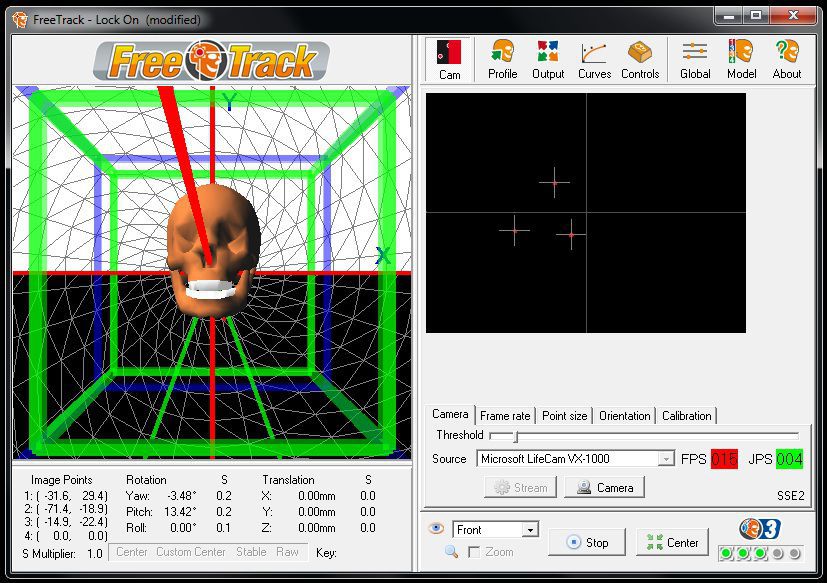Switch to the Frame rate tab
The width and height of the screenshot is (827, 583).
pos(504,415)
